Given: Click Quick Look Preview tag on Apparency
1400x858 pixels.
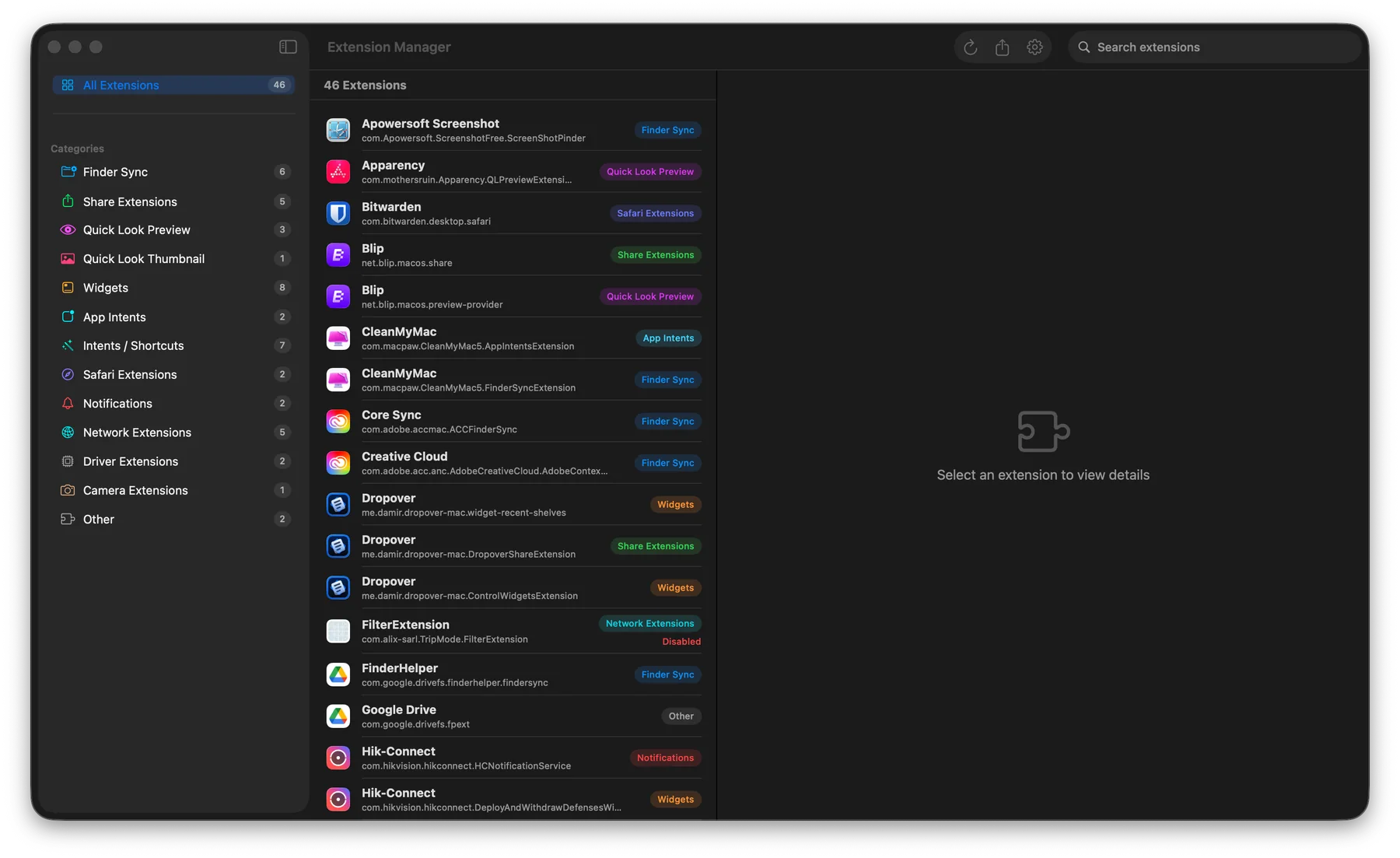Looking at the screenshot, I should [650, 172].
